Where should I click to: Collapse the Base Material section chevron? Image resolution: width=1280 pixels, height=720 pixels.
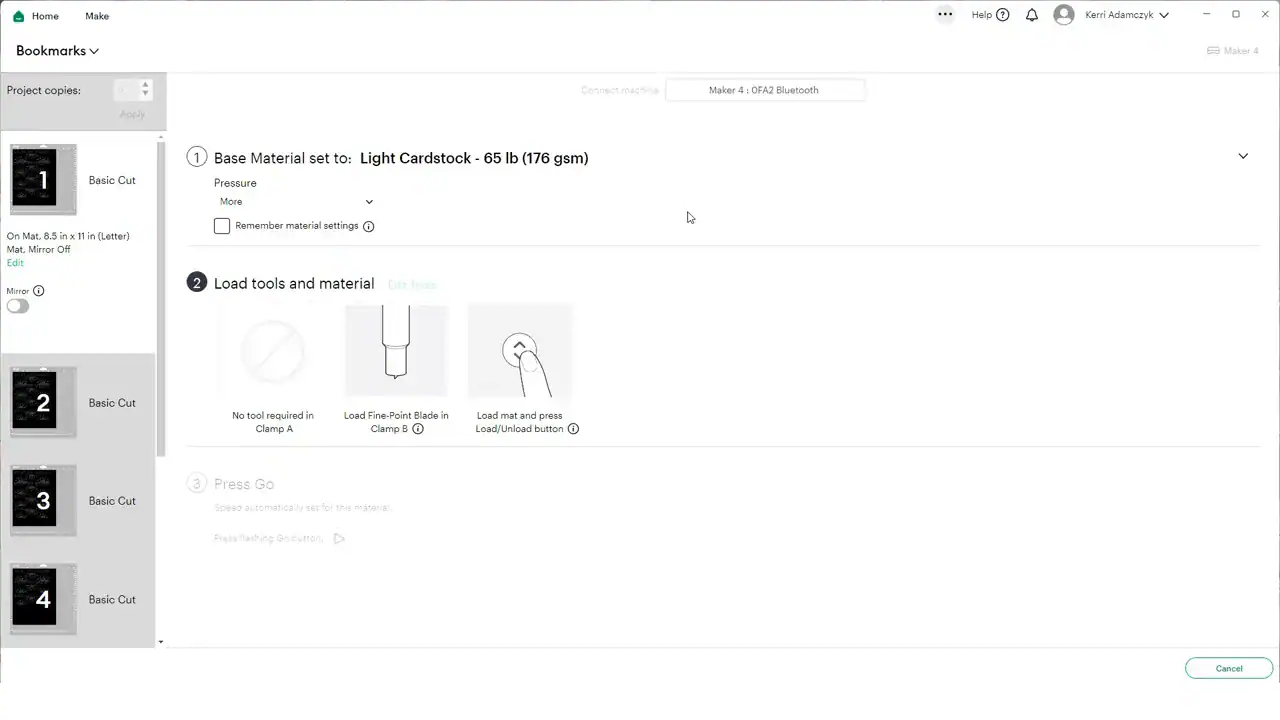click(1243, 156)
